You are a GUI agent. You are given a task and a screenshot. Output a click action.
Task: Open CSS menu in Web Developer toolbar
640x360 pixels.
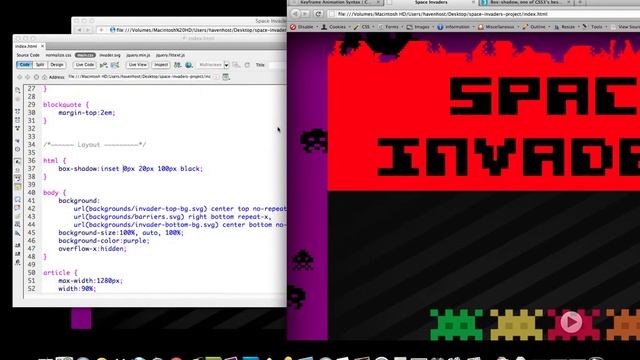(365, 27)
